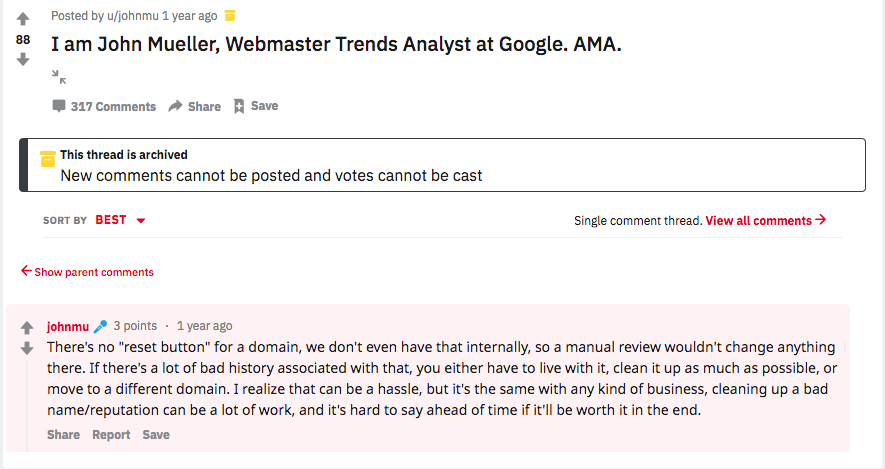Save the post with bookmark icon

[255, 106]
